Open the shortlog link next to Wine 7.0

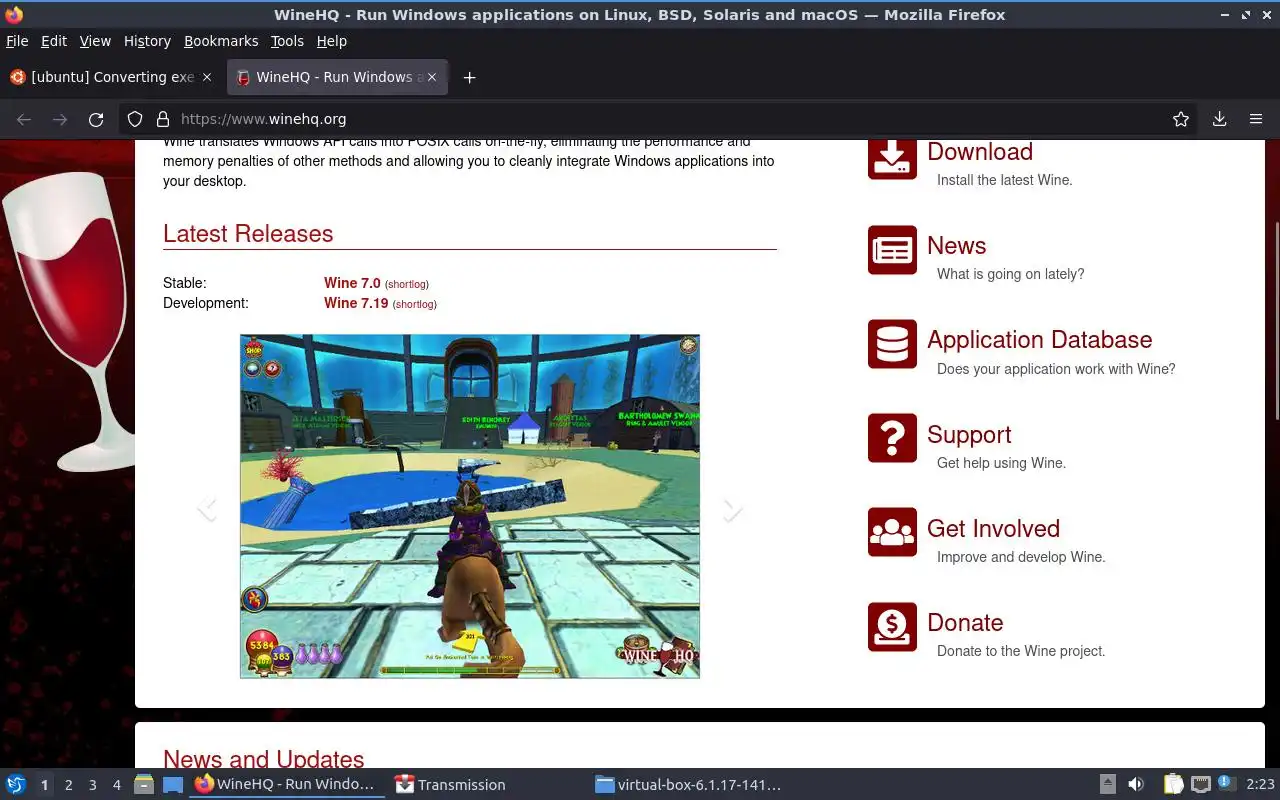[407, 285]
